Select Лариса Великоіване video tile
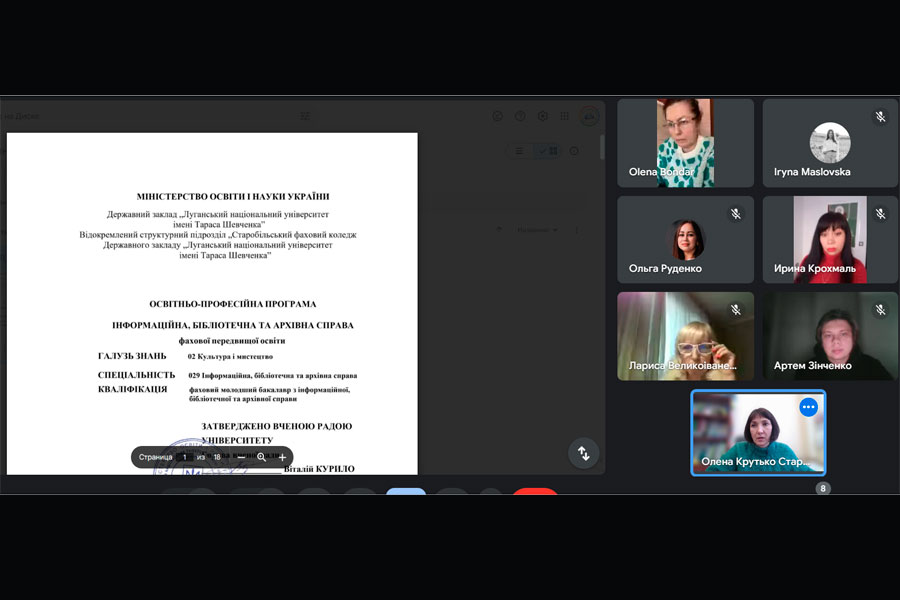Image resolution: width=900 pixels, height=600 pixels. [685, 336]
